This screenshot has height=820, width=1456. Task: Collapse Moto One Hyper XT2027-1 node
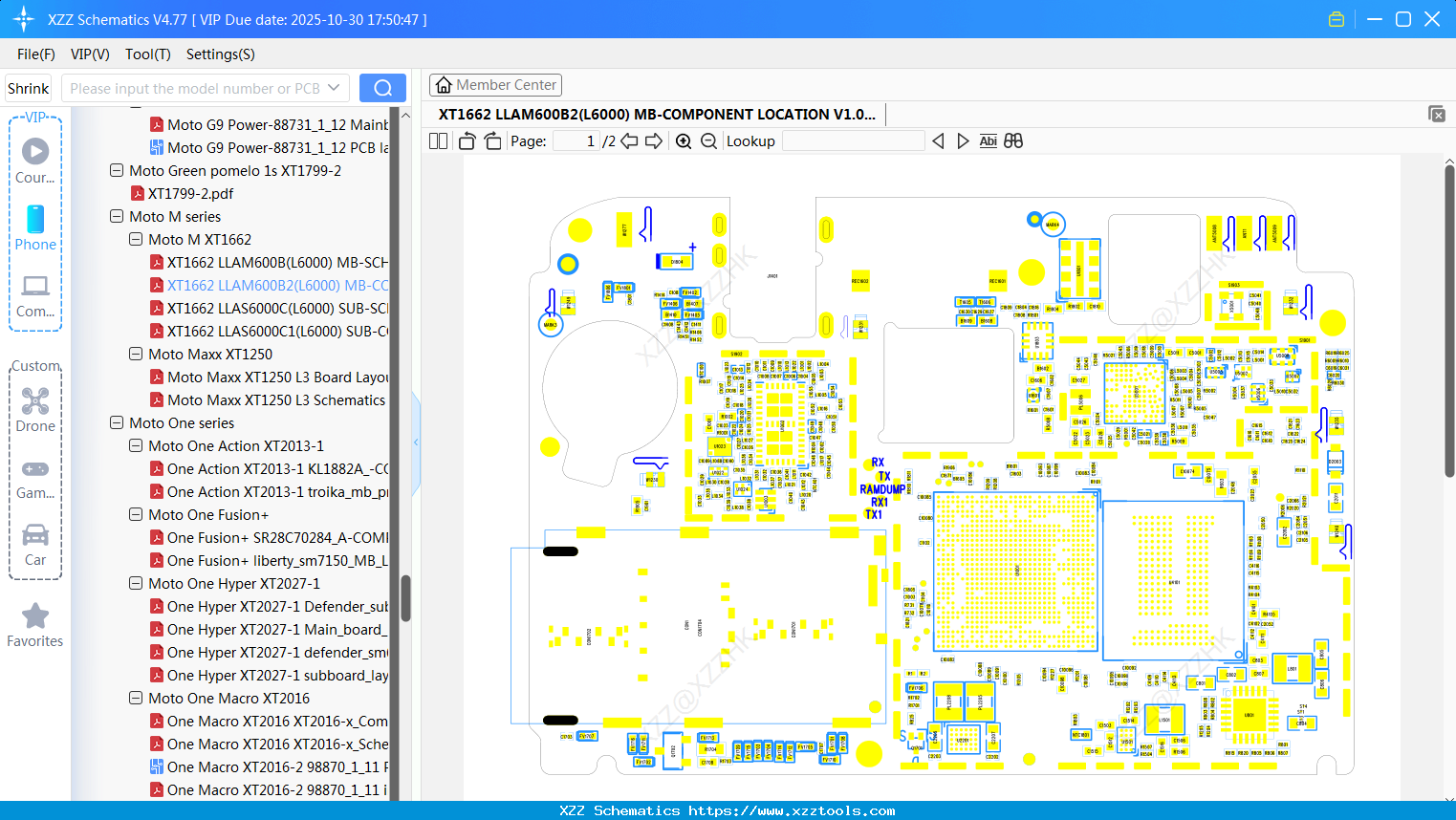[x=136, y=584]
